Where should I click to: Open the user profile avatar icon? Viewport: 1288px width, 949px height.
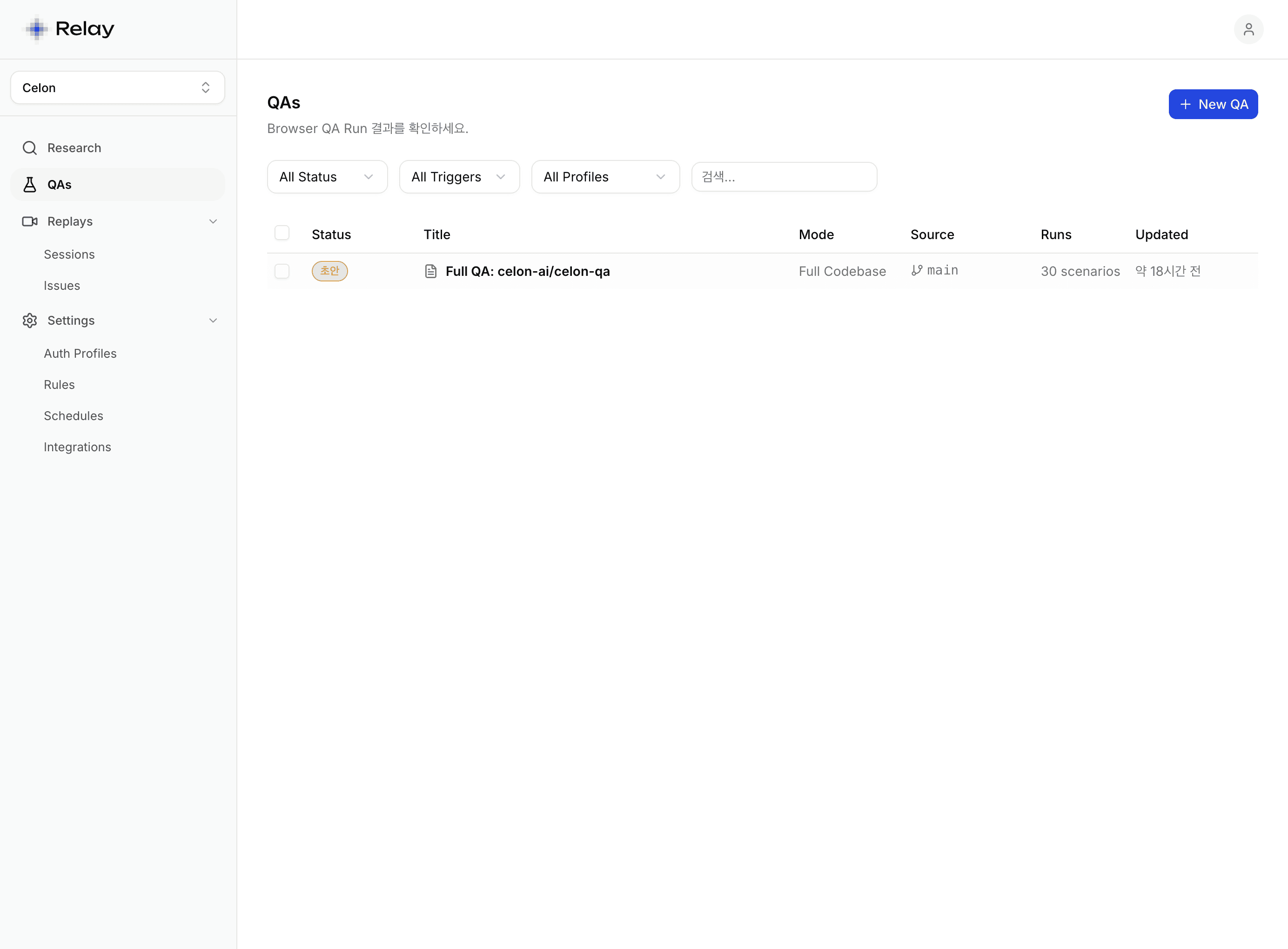click(1248, 29)
